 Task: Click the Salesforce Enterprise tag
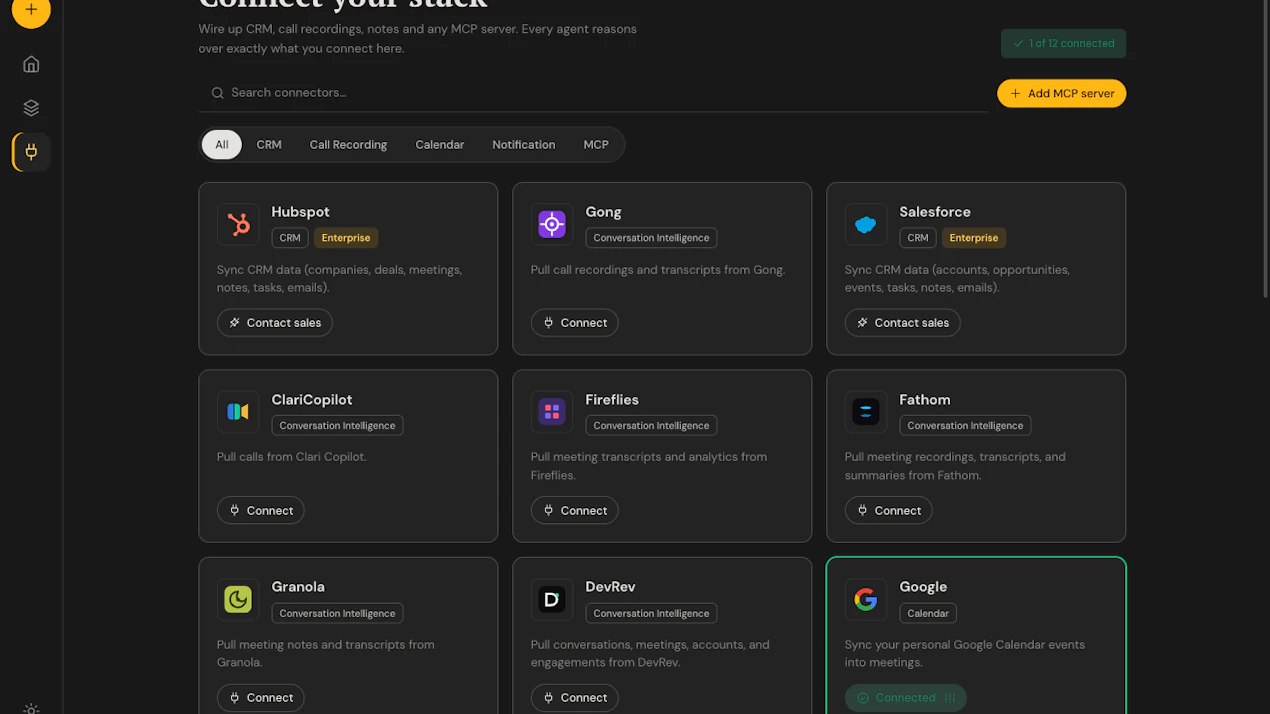click(x=974, y=238)
